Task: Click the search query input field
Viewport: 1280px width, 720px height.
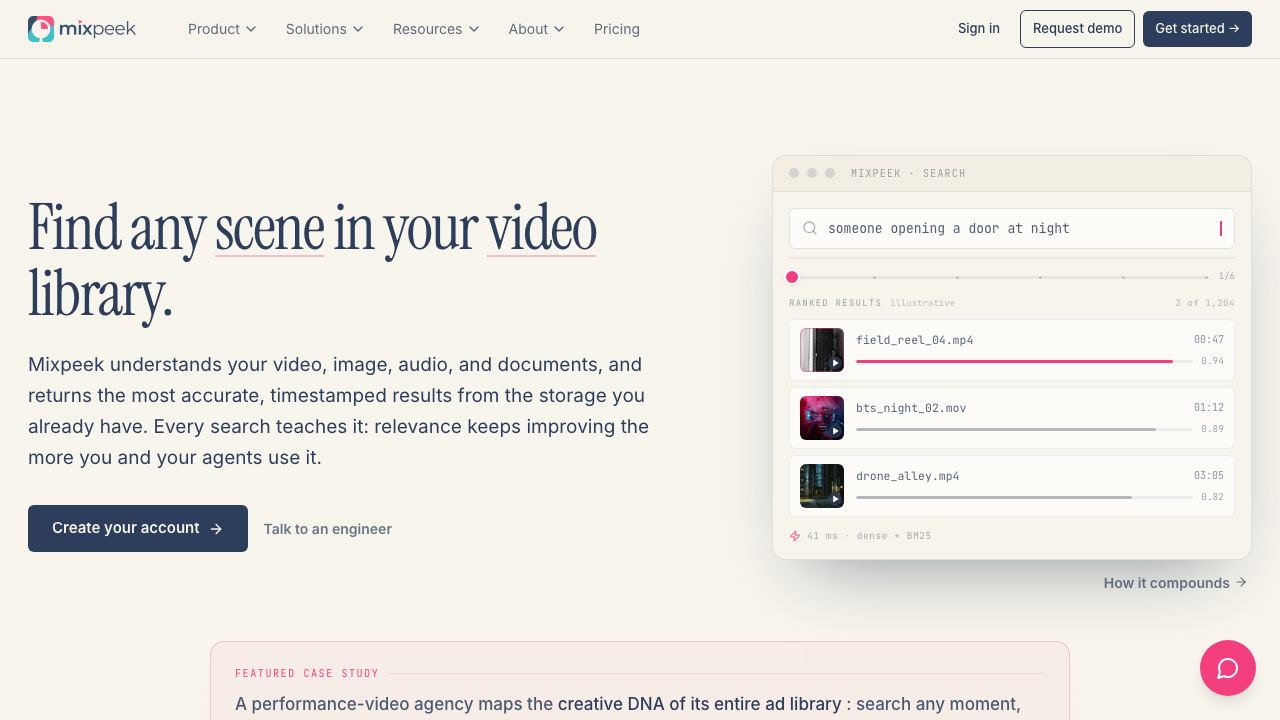Action: click(x=1012, y=228)
